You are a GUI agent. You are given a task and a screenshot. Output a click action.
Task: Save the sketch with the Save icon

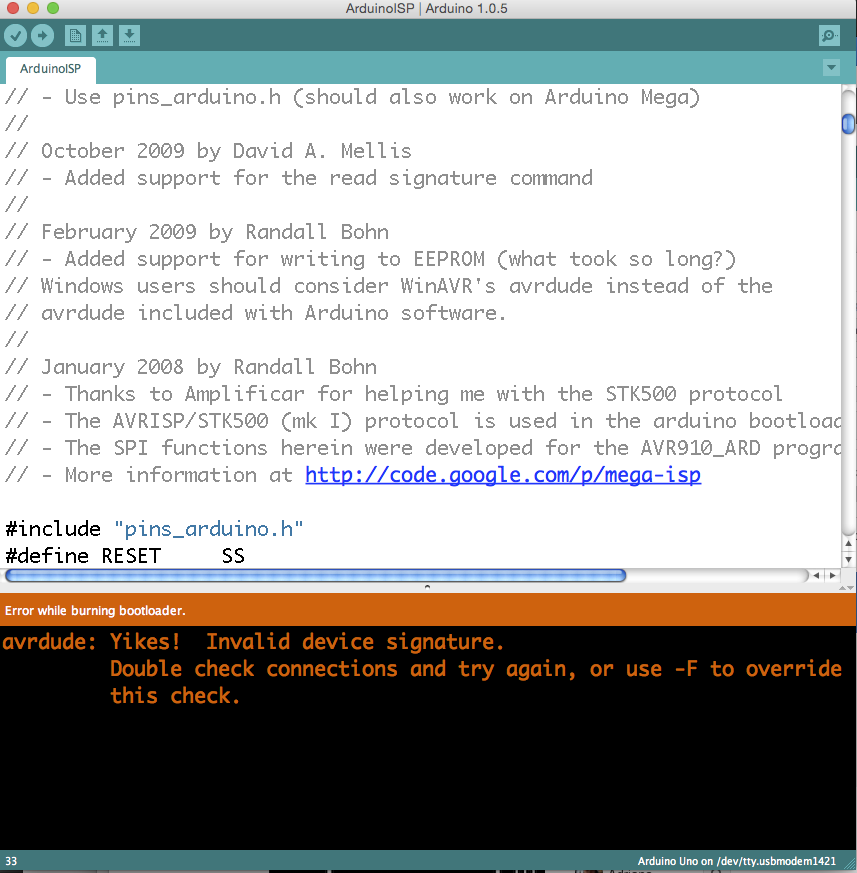pos(129,36)
